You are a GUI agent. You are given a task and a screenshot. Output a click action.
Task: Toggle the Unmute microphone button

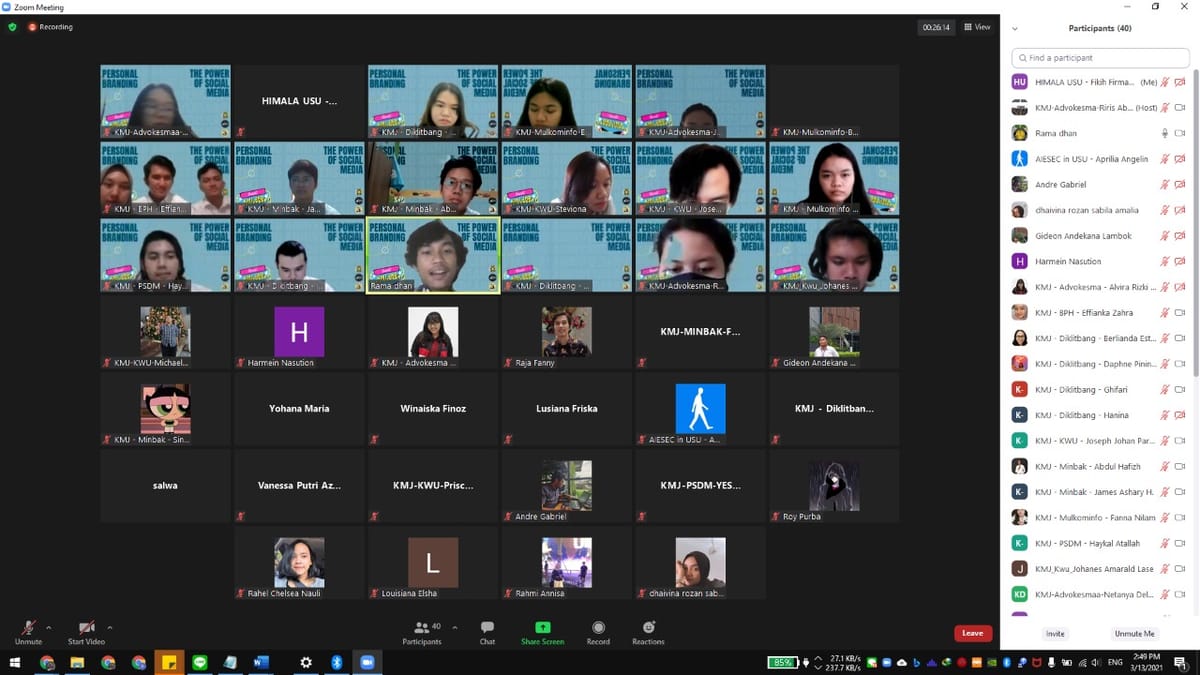point(28,631)
